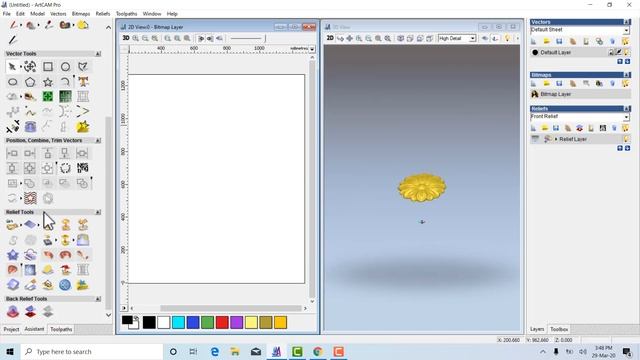Click the blue star relief tool

click(13, 255)
